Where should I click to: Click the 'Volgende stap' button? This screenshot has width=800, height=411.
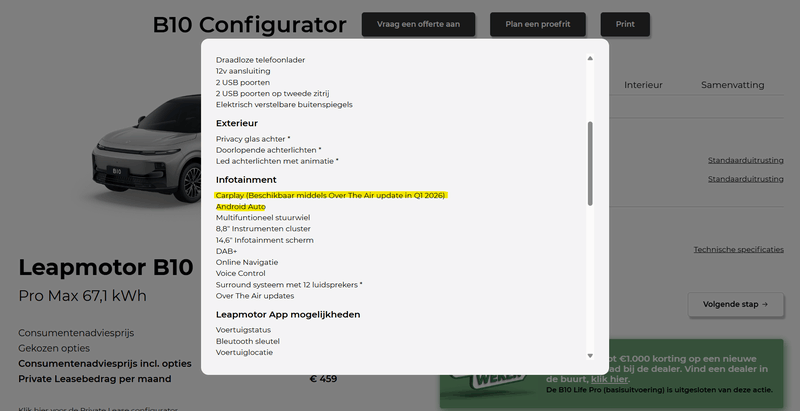click(x=736, y=304)
